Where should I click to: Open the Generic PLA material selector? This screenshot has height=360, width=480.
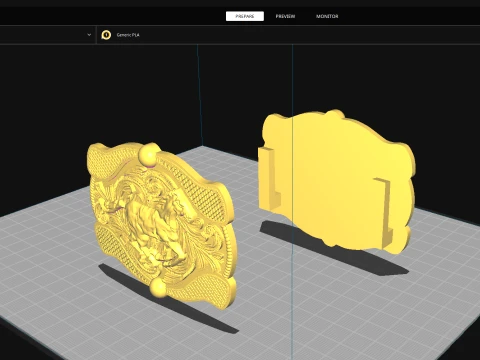(x=128, y=35)
